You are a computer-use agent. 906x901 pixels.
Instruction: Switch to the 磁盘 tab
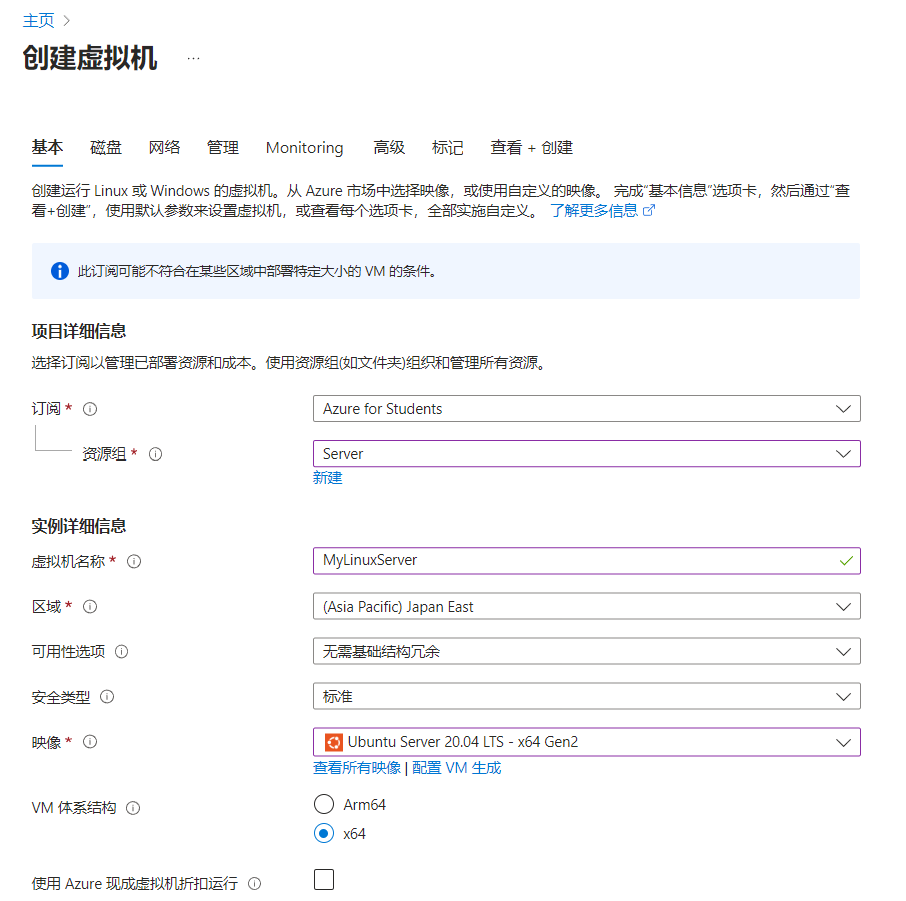(x=106, y=148)
